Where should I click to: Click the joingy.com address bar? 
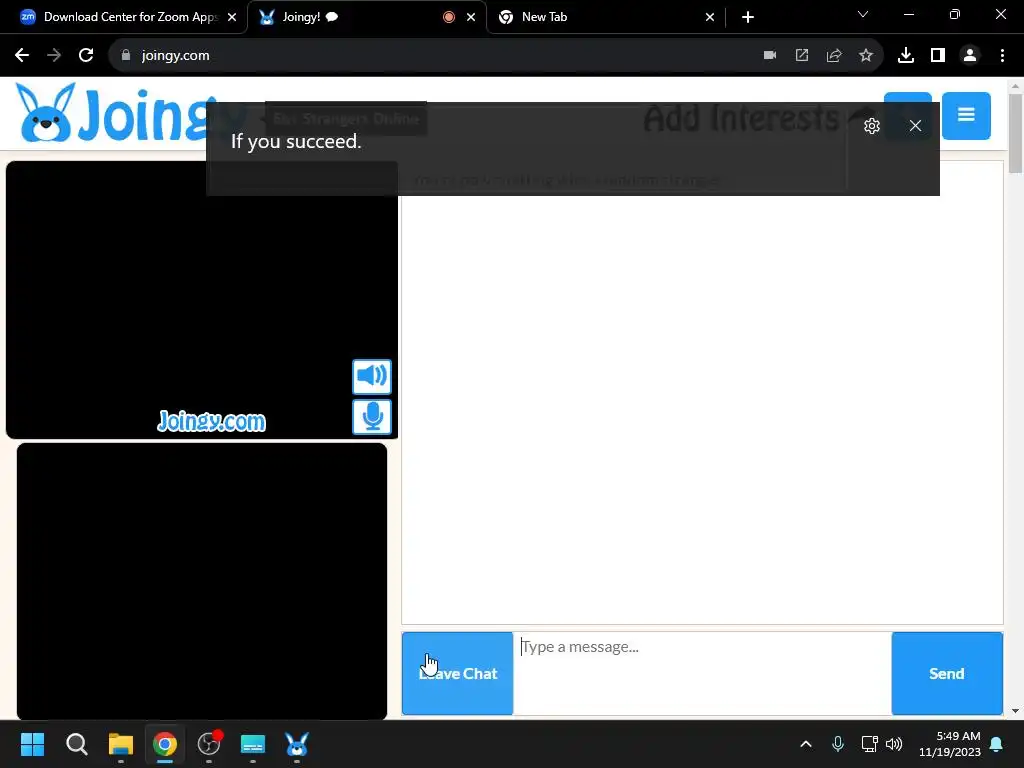[431, 56]
